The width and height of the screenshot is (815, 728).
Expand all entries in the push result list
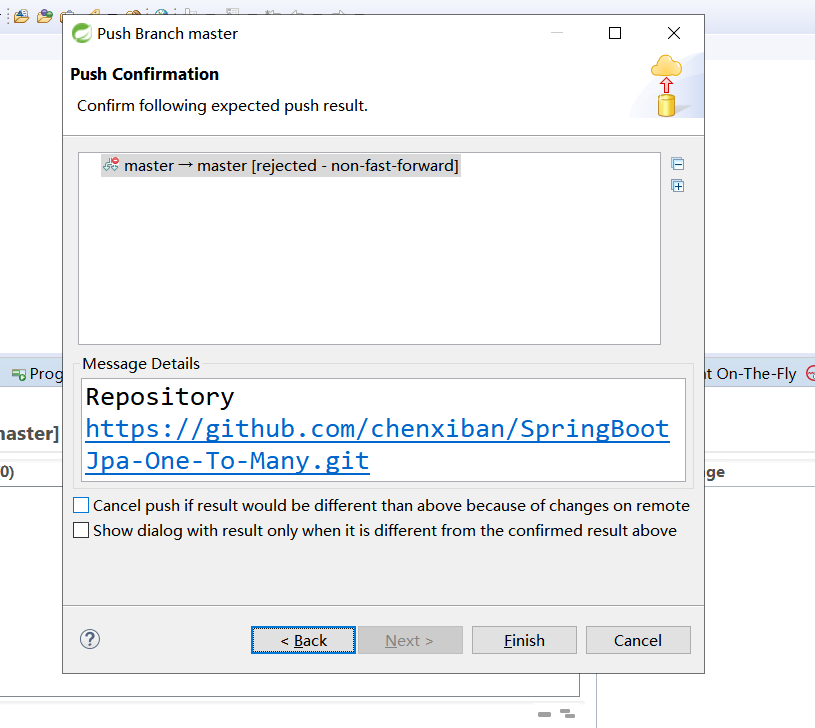tap(678, 186)
